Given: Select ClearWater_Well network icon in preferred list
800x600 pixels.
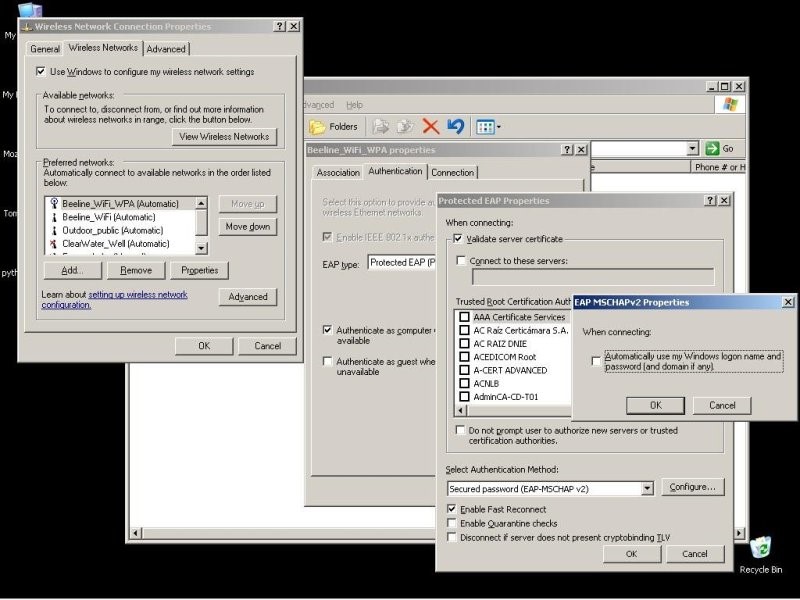Looking at the screenshot, I should point(54,243).
